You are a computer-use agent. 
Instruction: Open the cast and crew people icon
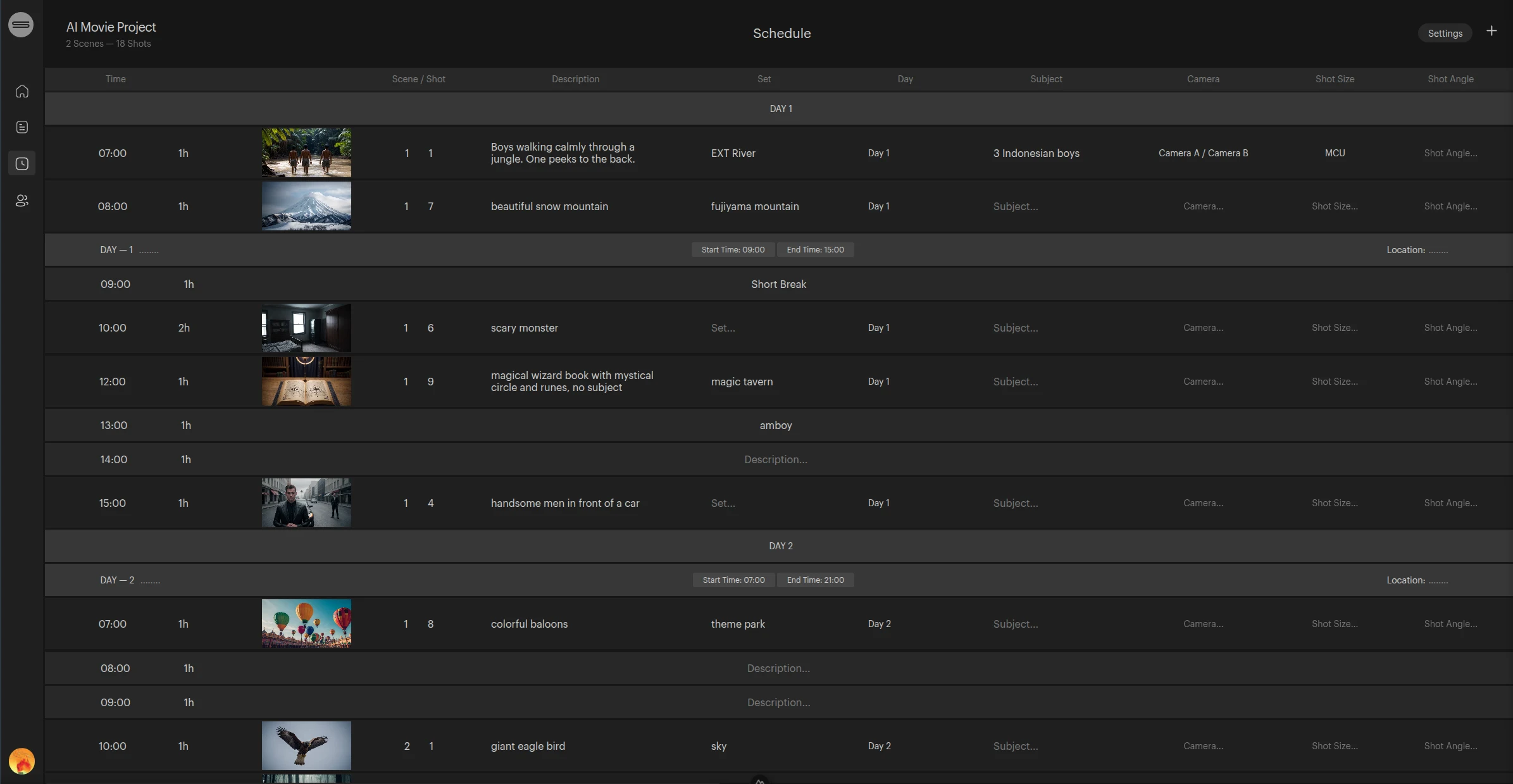point(22,201)
